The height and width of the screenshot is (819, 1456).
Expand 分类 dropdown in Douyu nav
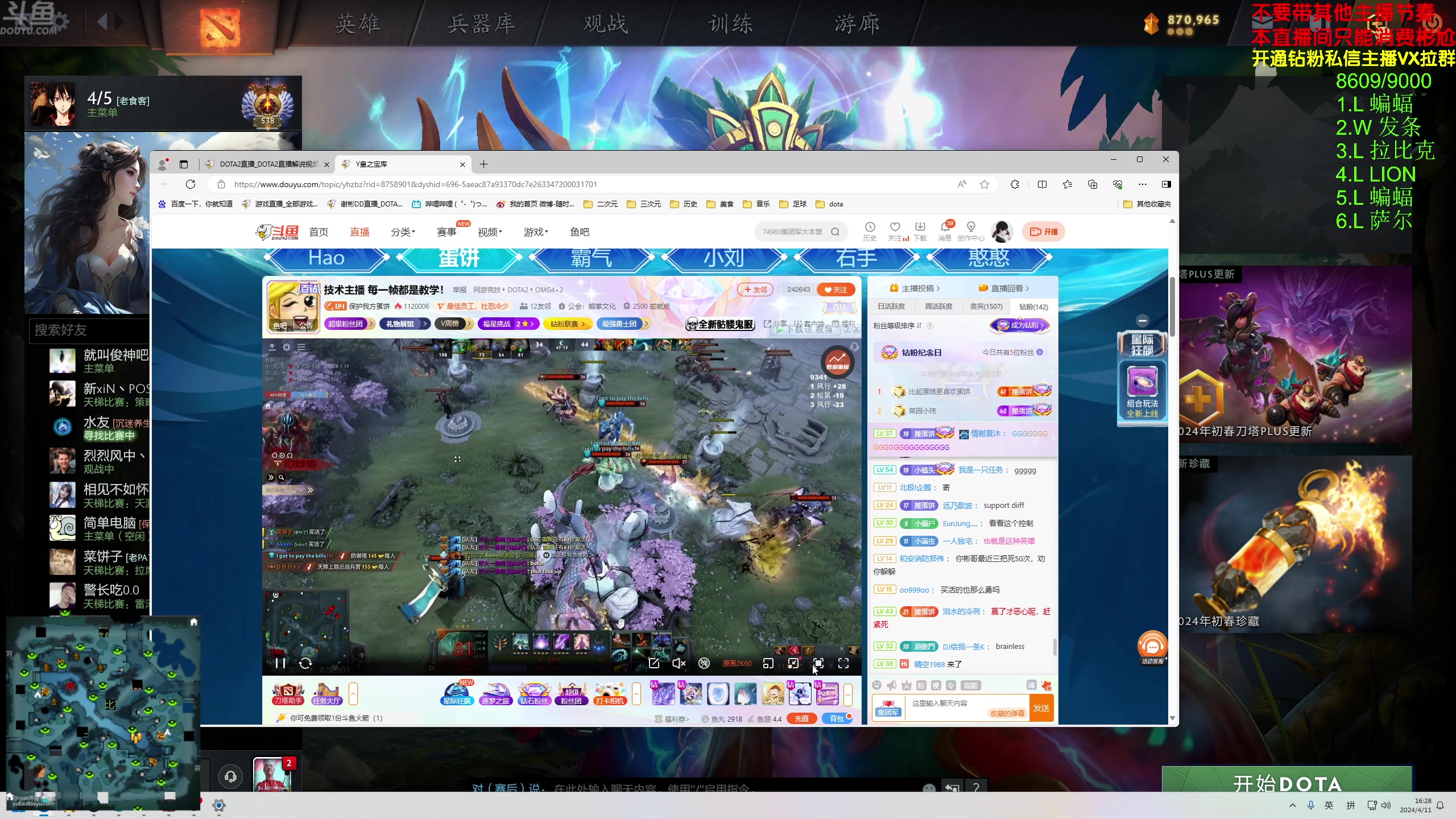[403, 232]
